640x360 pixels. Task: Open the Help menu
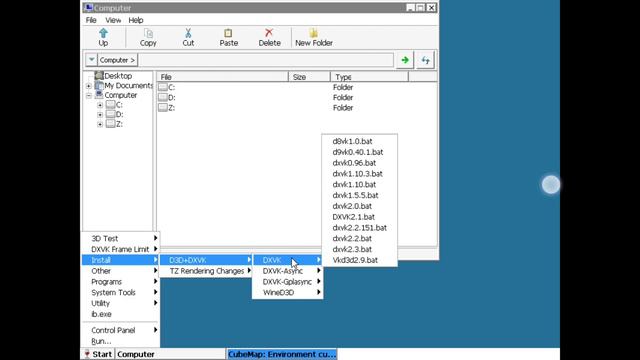(x=136, y=20)
